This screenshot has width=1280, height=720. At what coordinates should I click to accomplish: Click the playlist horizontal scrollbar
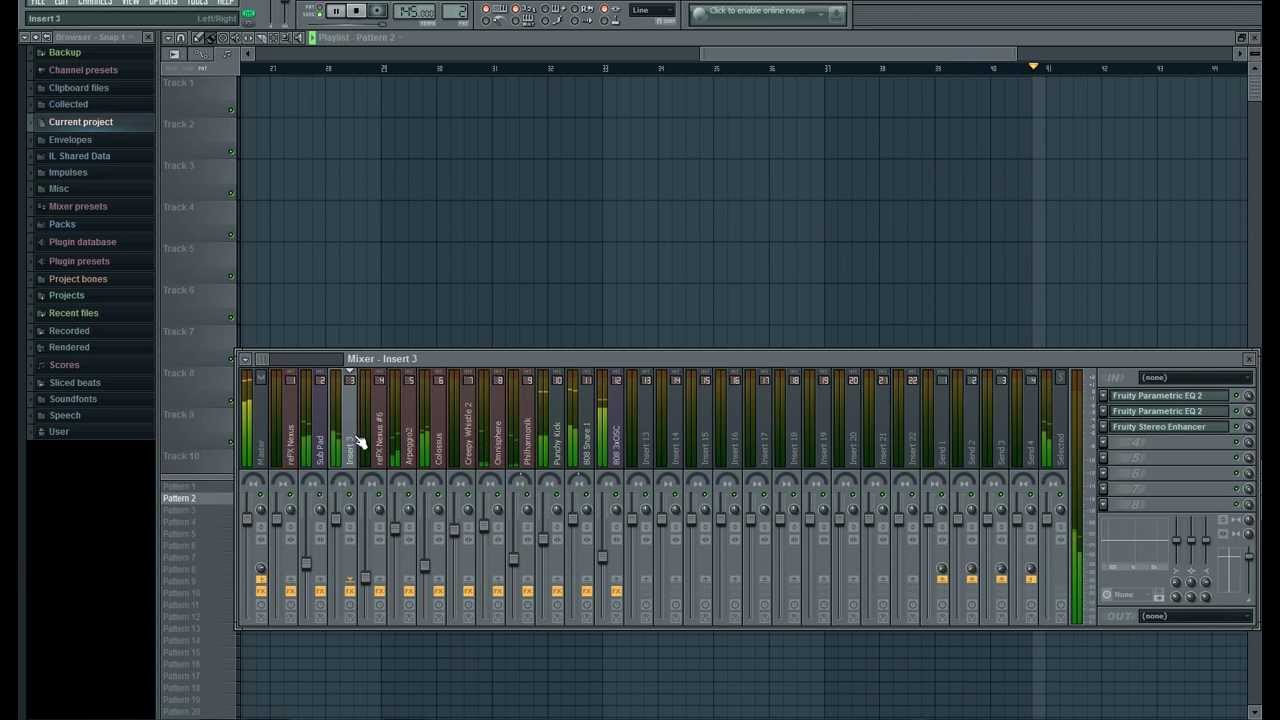click(x=858, y=54)
